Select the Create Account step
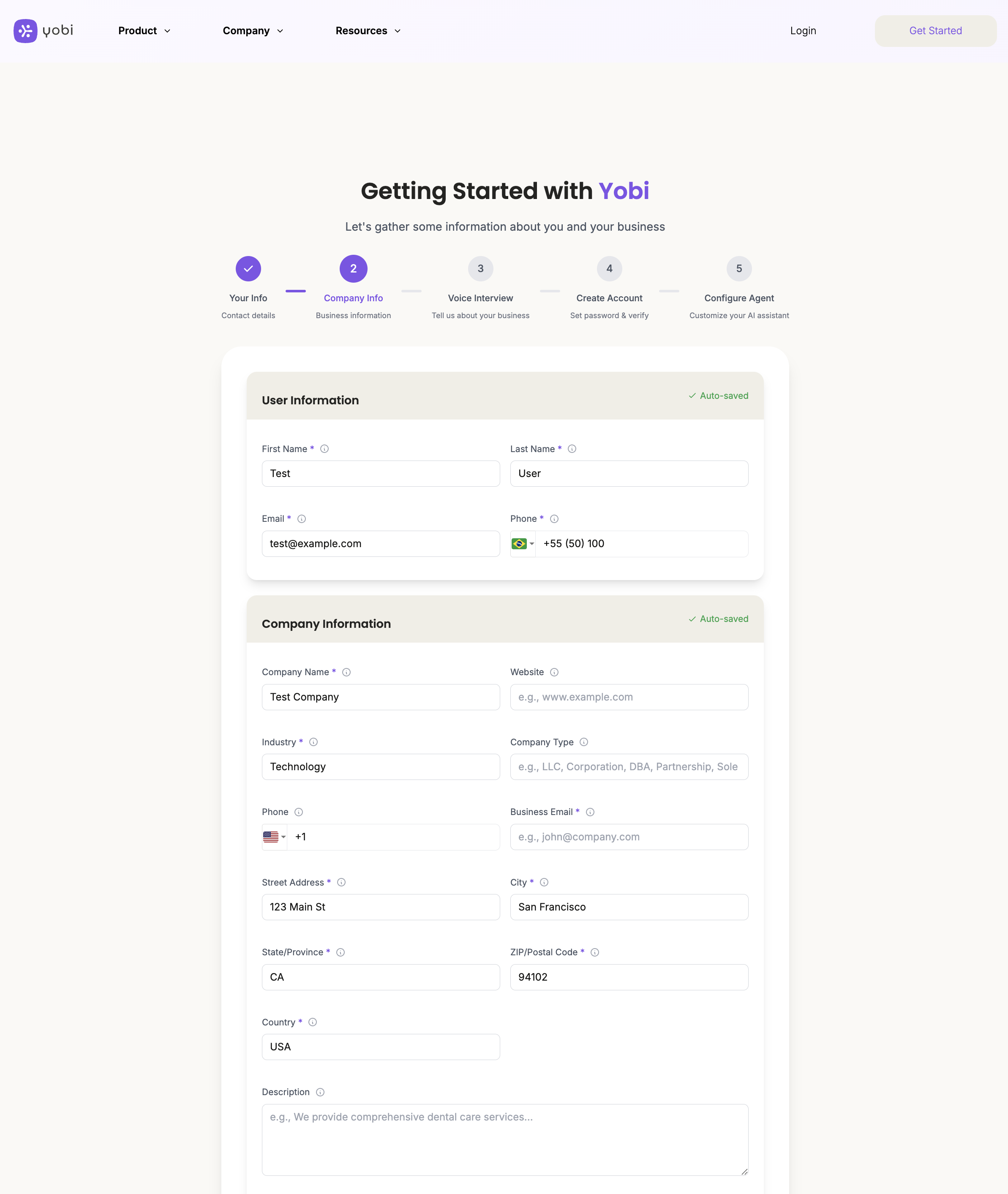The width and height of the screenshot is (1008, 1194). [609, 269]
